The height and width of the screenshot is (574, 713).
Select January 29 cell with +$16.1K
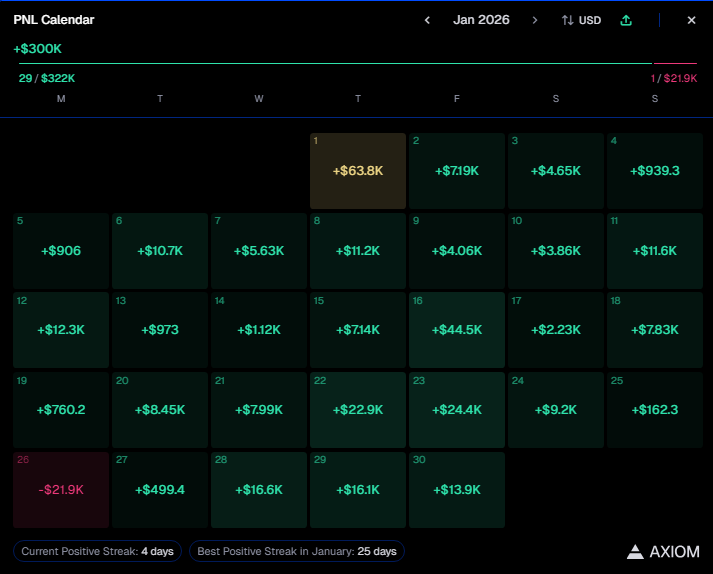tap(358, 490)
